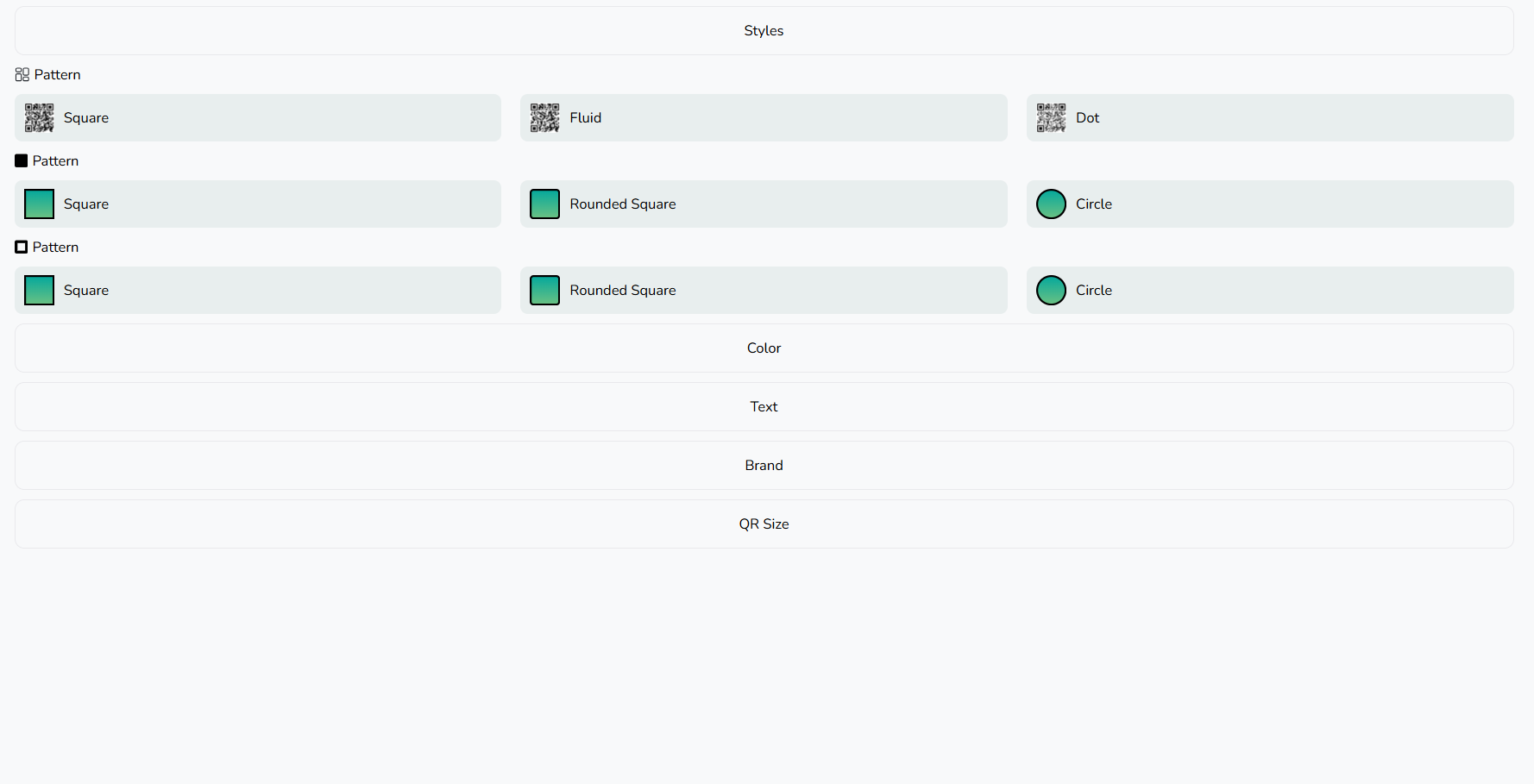This screenshot has height=784, width=1534.
Task: Click the Pattern label next to the grid icon
Action: (x=58, y=75)
